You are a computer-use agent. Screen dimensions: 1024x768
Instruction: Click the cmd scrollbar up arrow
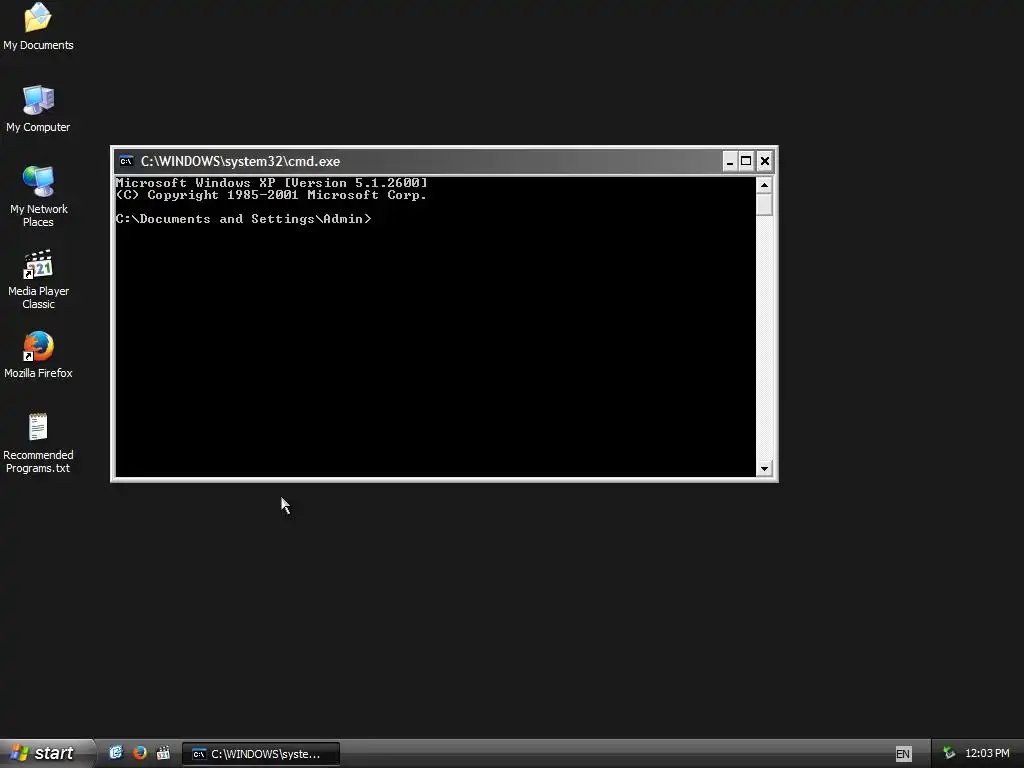click(764, 185)
